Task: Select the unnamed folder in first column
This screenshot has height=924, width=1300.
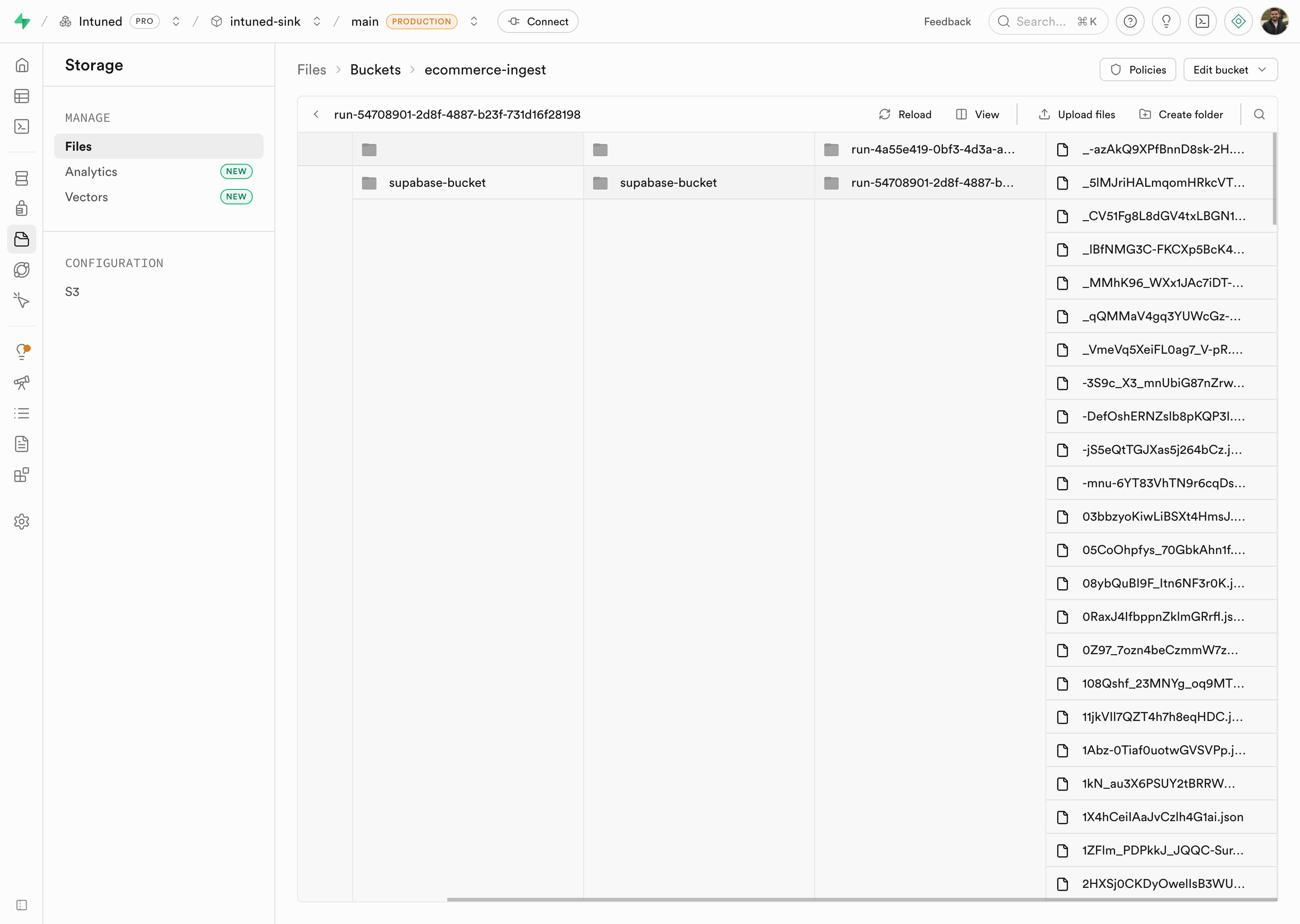Action: pos(468,149)
